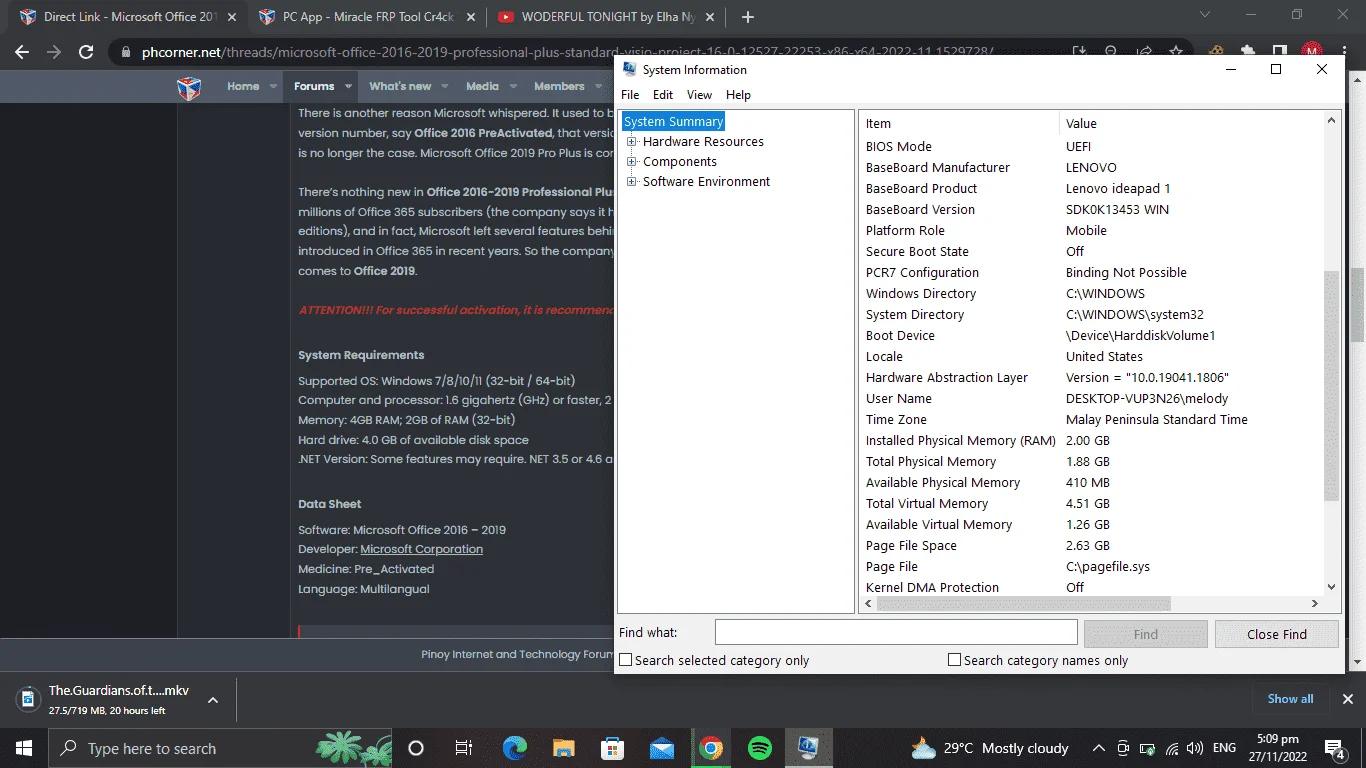Open Cortana circle icon on taskbar
1366x768 pixels.
(x=416, y=748)
